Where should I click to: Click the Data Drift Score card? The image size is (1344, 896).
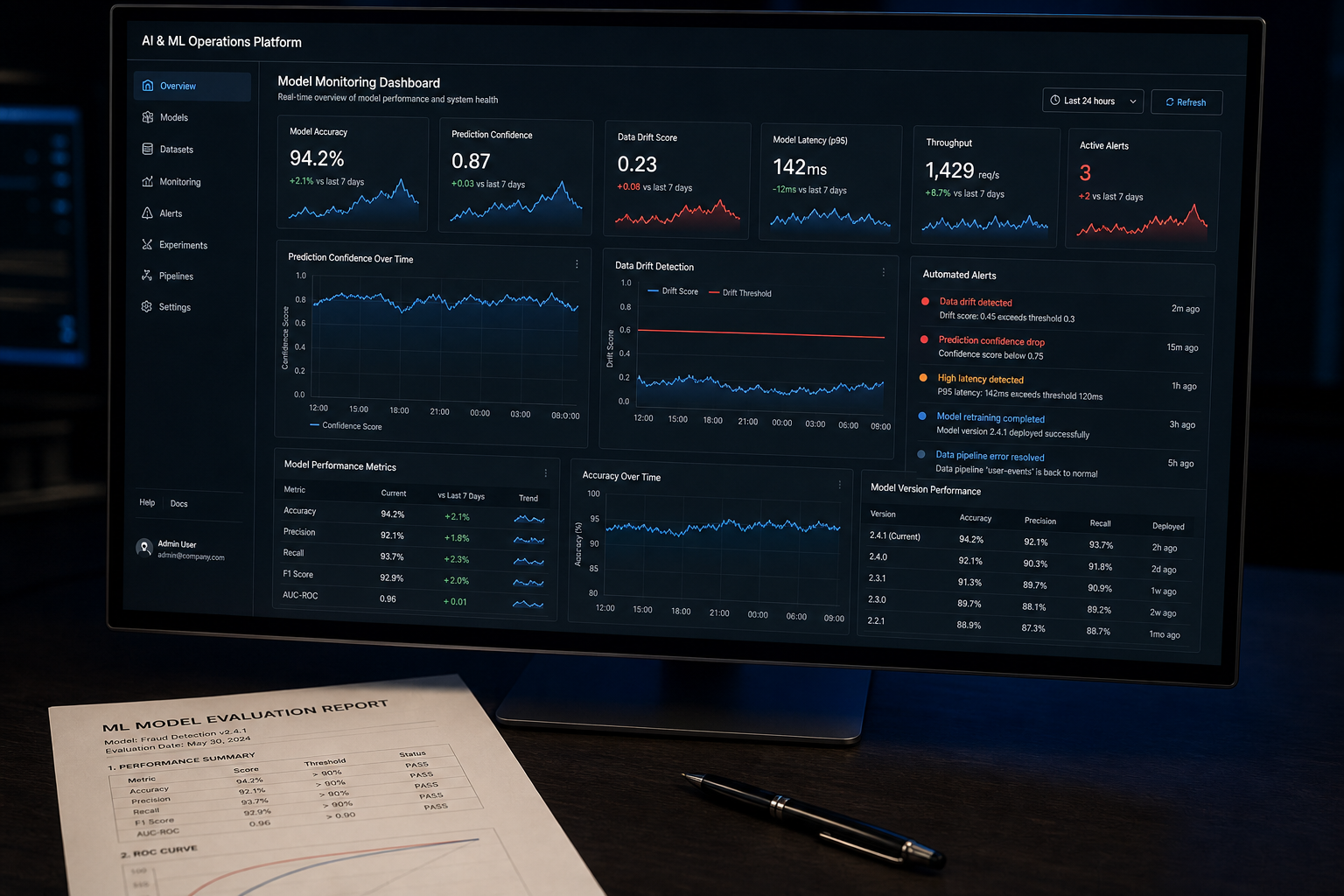(677, 179)
